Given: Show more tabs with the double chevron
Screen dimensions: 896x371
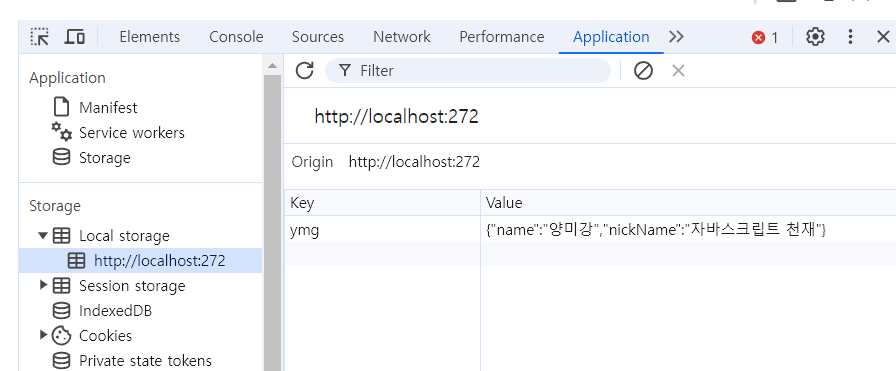Looking at the screenshot, I should point(676,37).
